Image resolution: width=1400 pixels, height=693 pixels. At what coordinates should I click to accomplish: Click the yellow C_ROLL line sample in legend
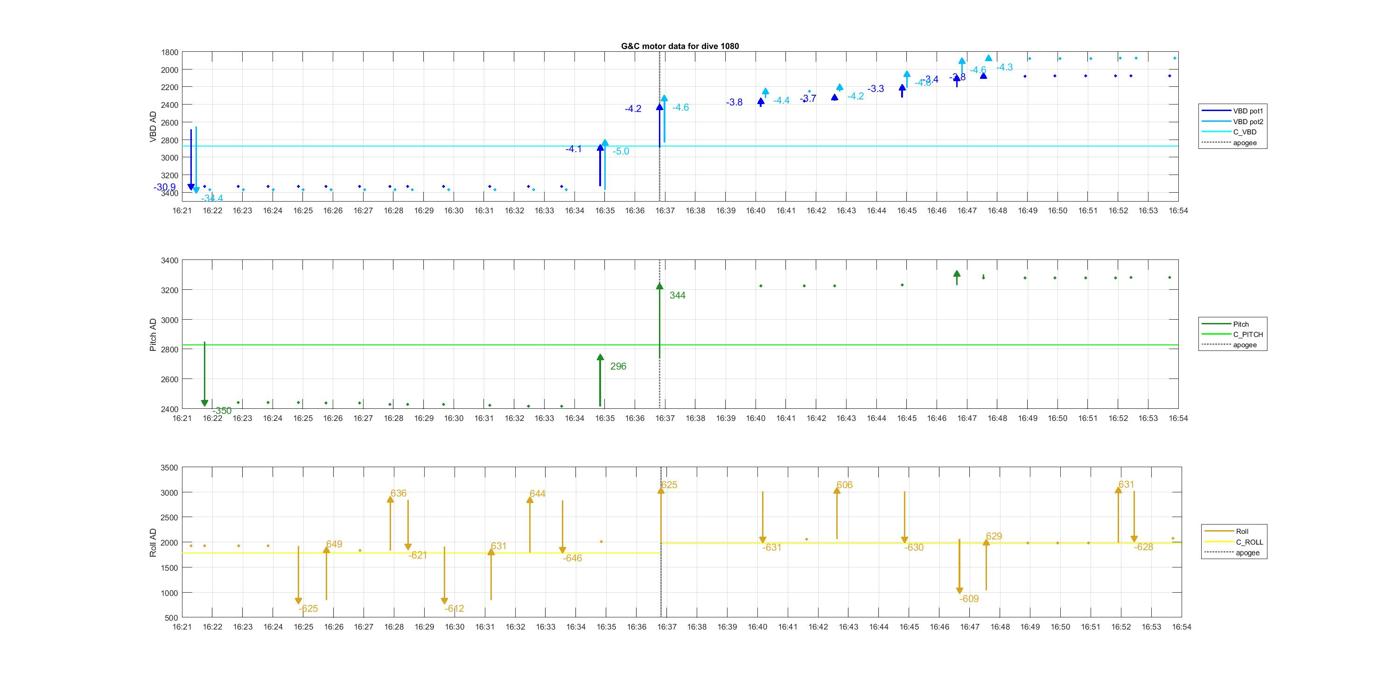(x=1220, y=542)
